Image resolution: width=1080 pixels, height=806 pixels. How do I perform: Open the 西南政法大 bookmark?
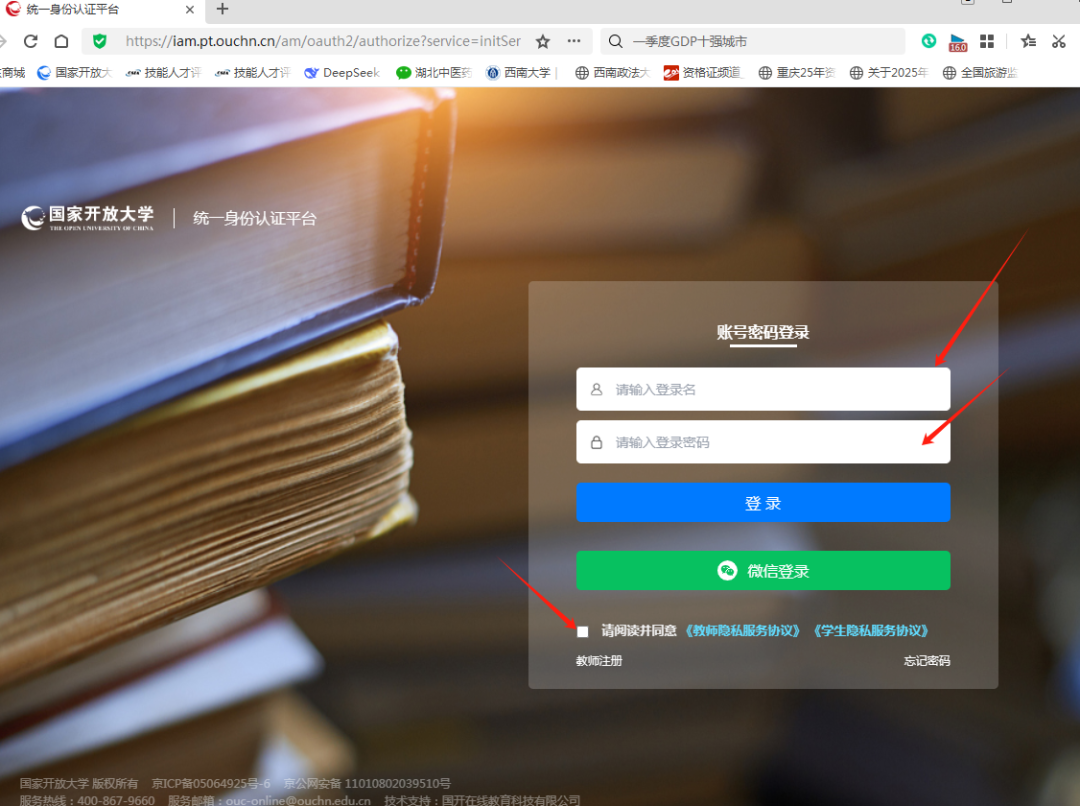(612, 72)
